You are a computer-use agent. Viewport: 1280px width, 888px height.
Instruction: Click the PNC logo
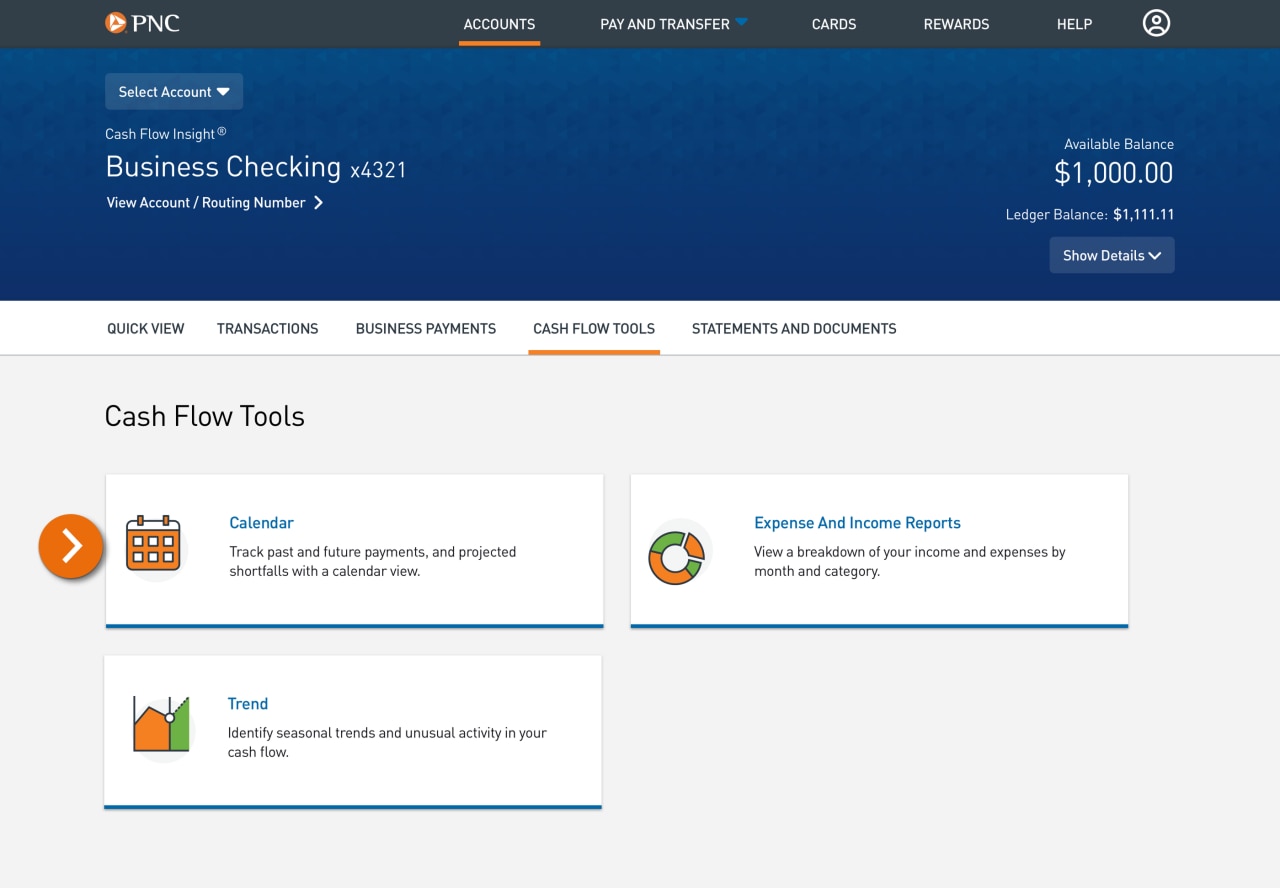coord(143,22)
